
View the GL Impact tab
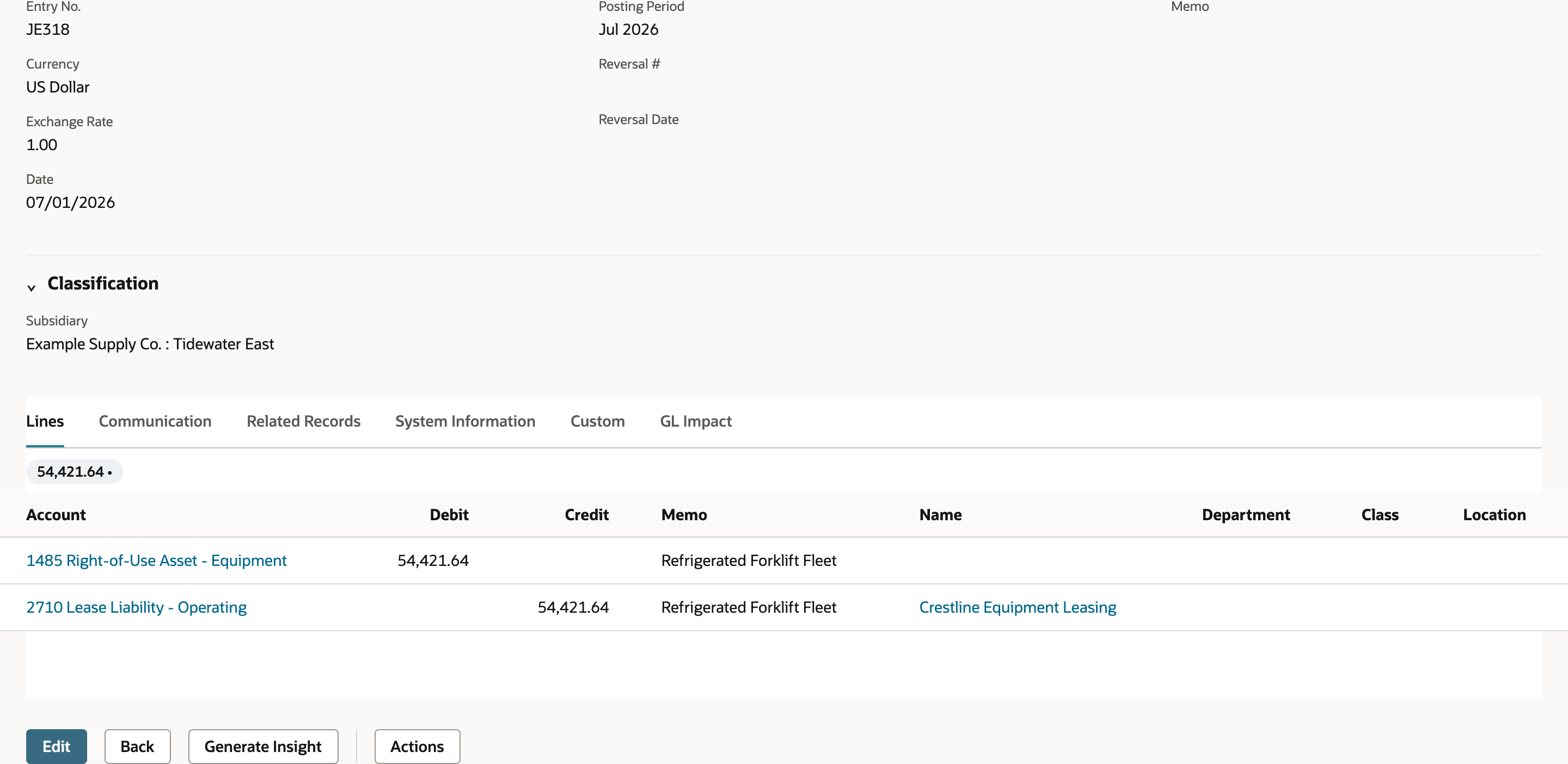click(696, 421)
